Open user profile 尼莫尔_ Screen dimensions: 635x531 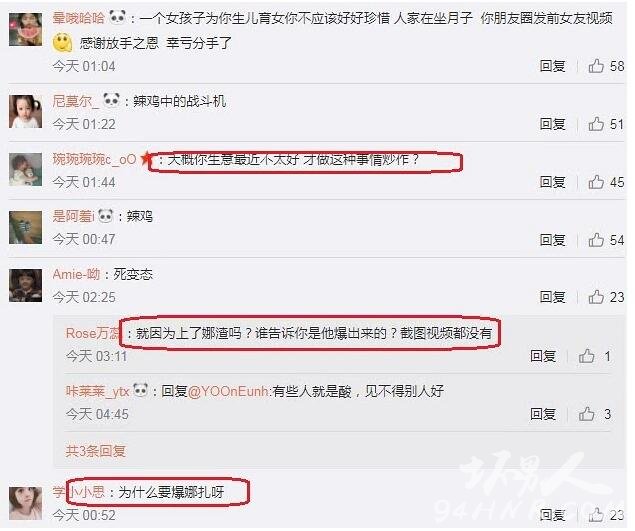76,101
